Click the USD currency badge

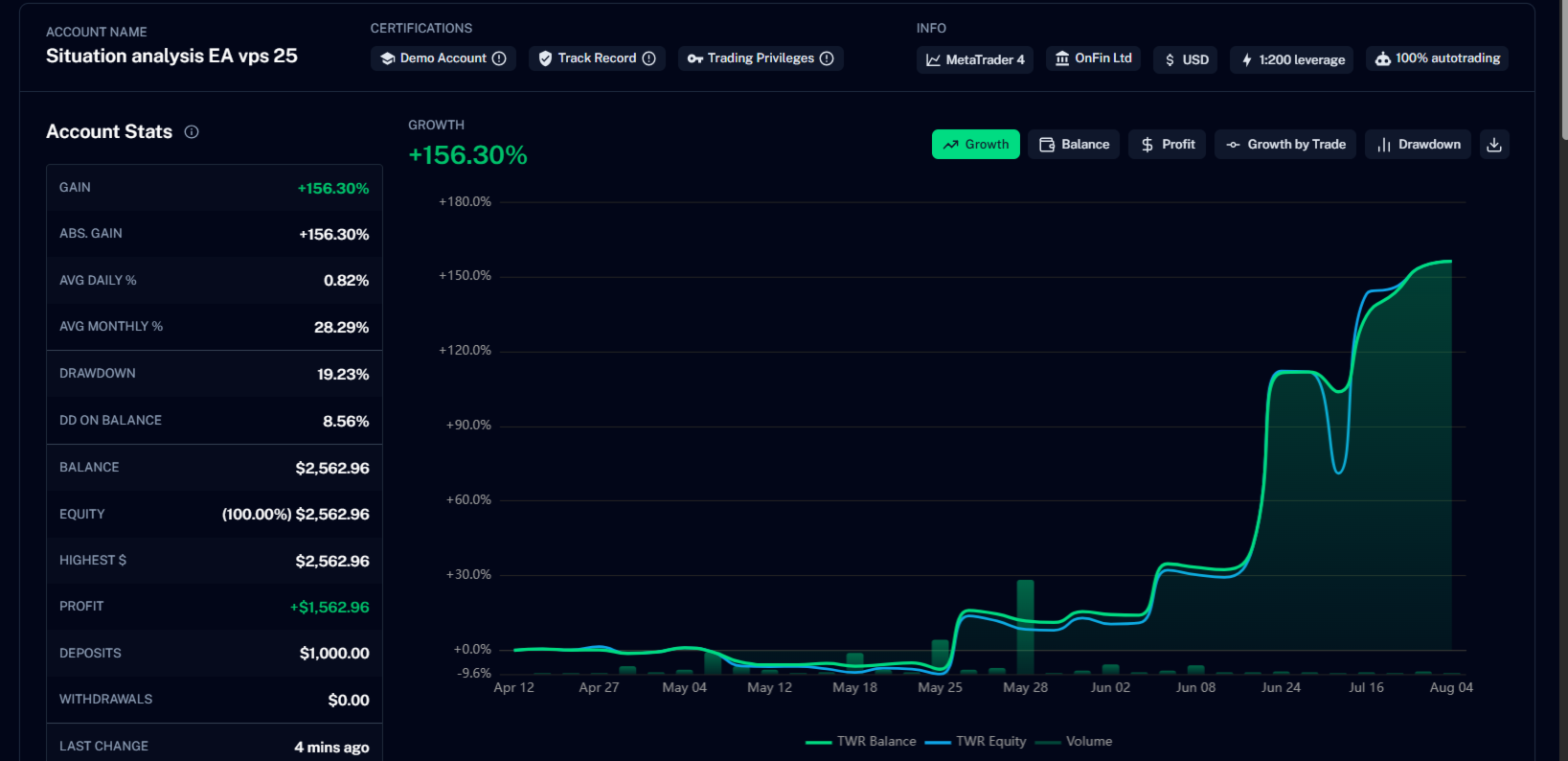pos(1186,59)
